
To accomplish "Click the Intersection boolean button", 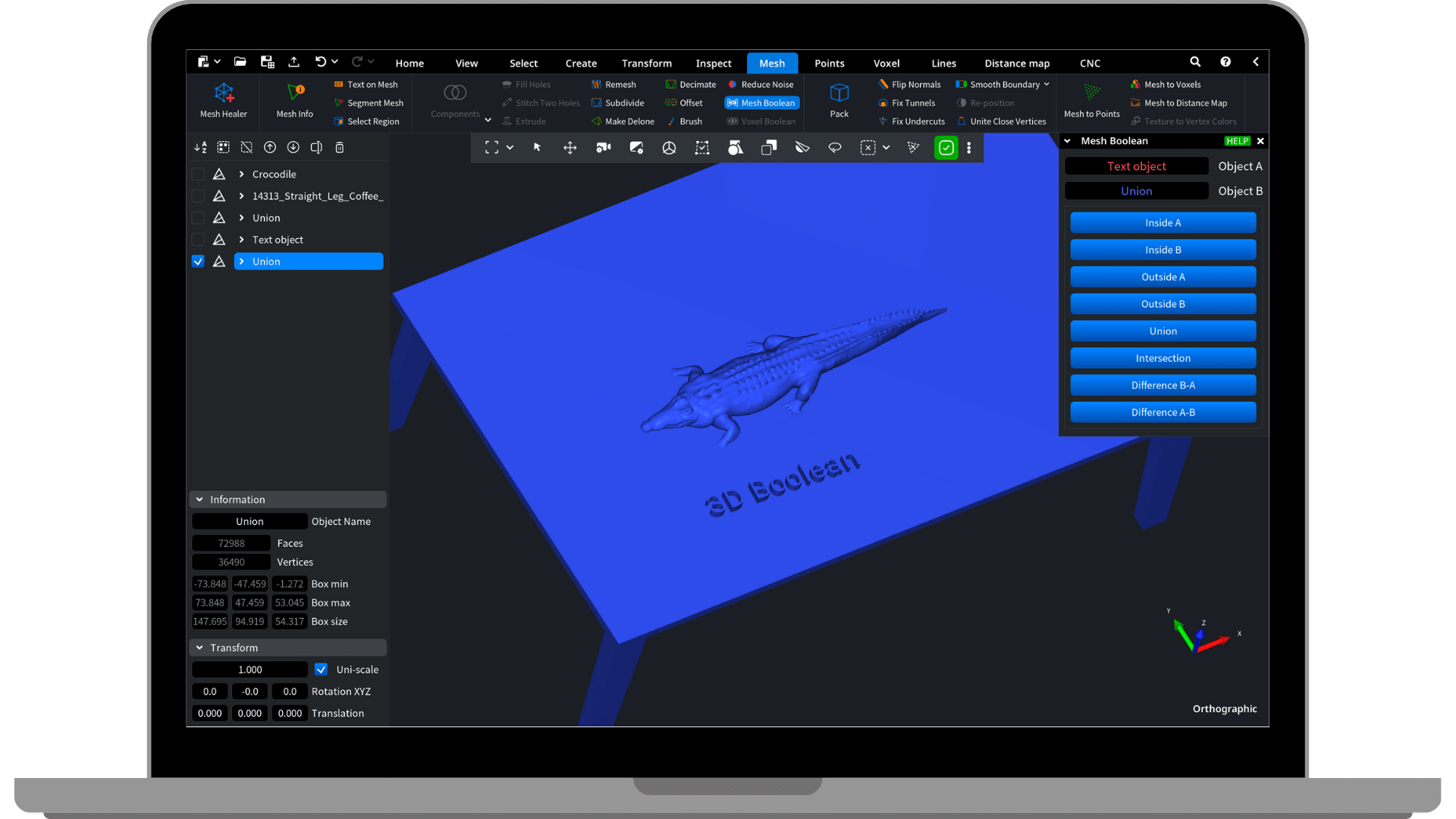I will [1163, 358].
